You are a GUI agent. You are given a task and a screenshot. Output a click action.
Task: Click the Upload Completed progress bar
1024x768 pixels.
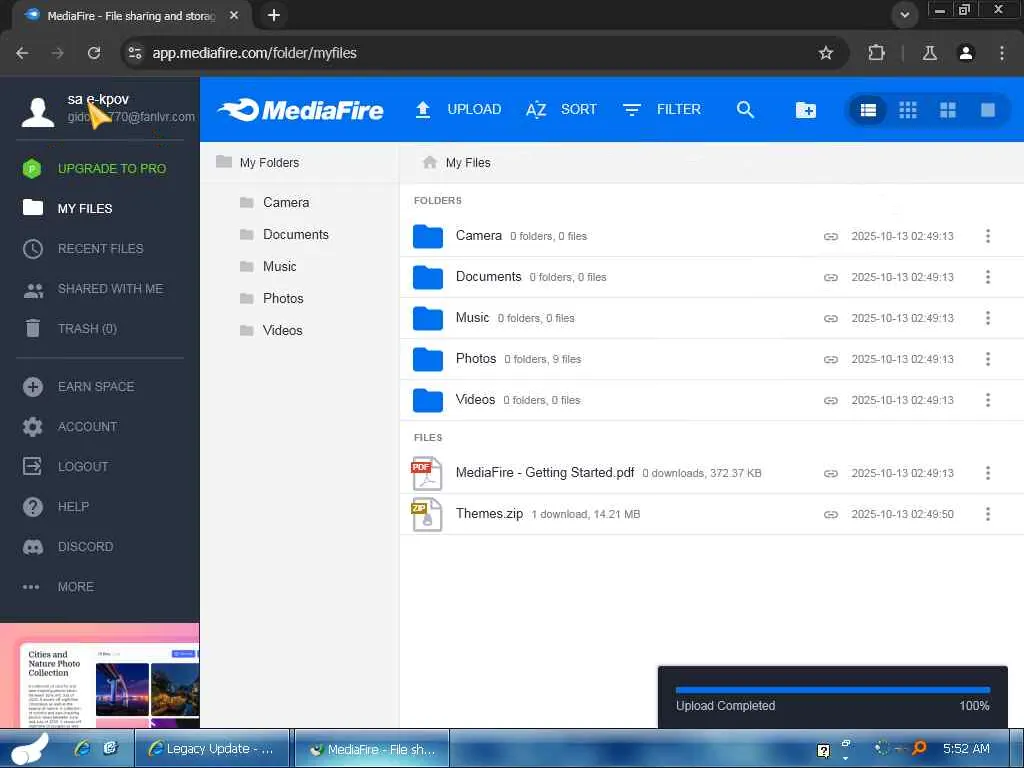tap(833, 690)
